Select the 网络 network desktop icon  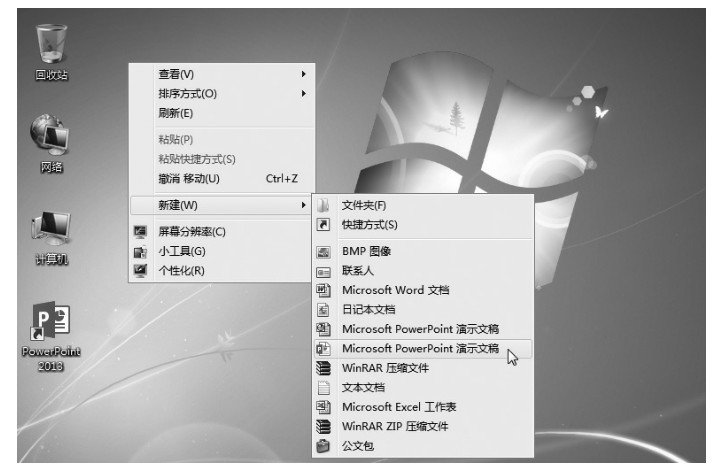pyautogui.click(x=50, y=144)
